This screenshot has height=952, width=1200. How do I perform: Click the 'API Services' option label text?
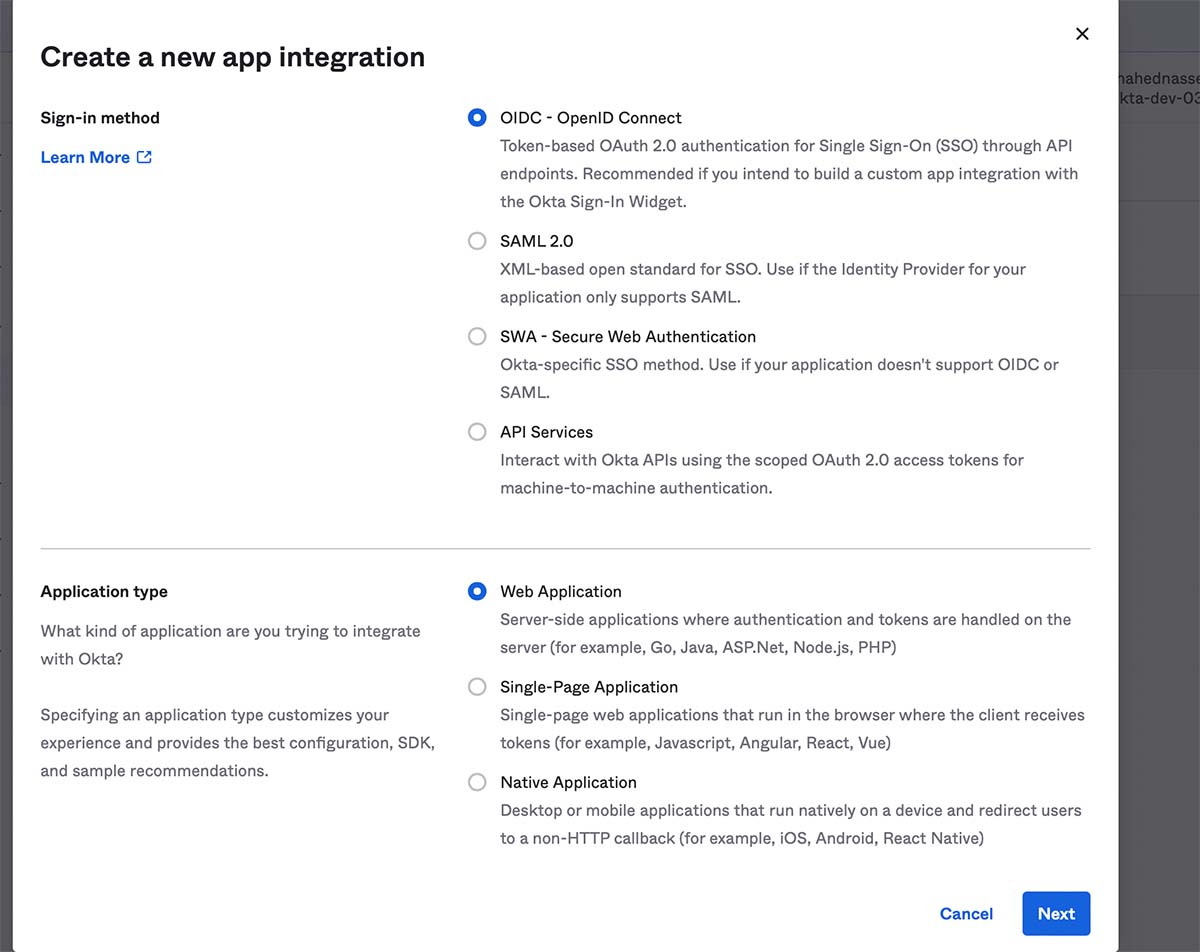[x=546, y=432]
